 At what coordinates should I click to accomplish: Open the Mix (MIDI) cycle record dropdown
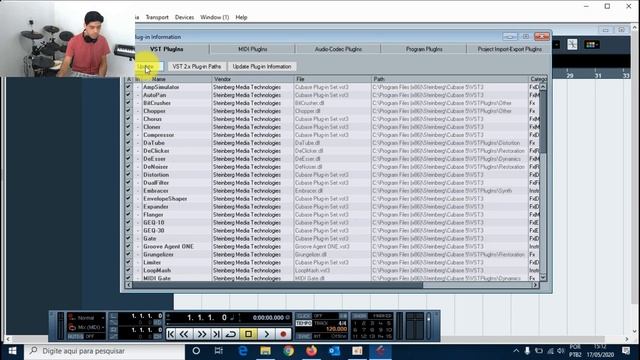tap(87, 327)
